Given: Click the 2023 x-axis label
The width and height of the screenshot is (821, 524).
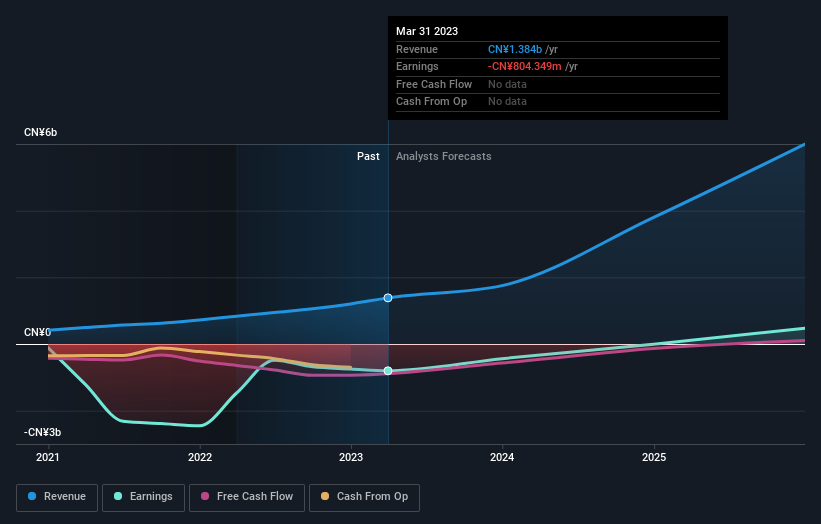Looking at the screenshot, I should coord(351,458).
